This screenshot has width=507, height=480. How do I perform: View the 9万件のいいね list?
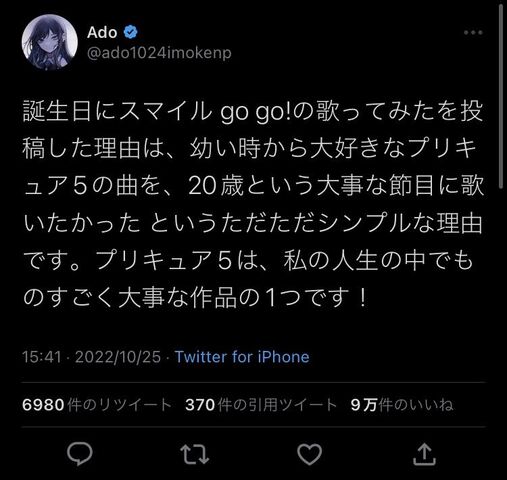pyautogui.click(x=402, y=405)
